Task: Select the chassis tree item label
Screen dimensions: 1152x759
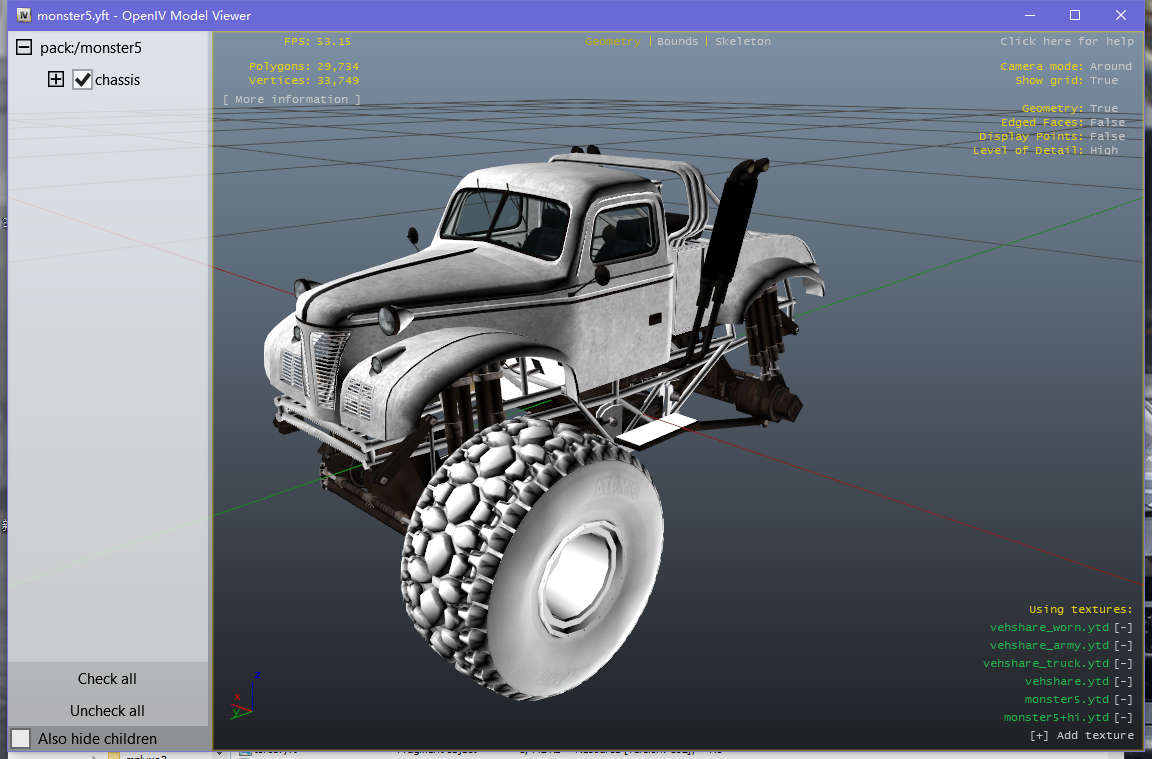Action: (x=118, y=80)
